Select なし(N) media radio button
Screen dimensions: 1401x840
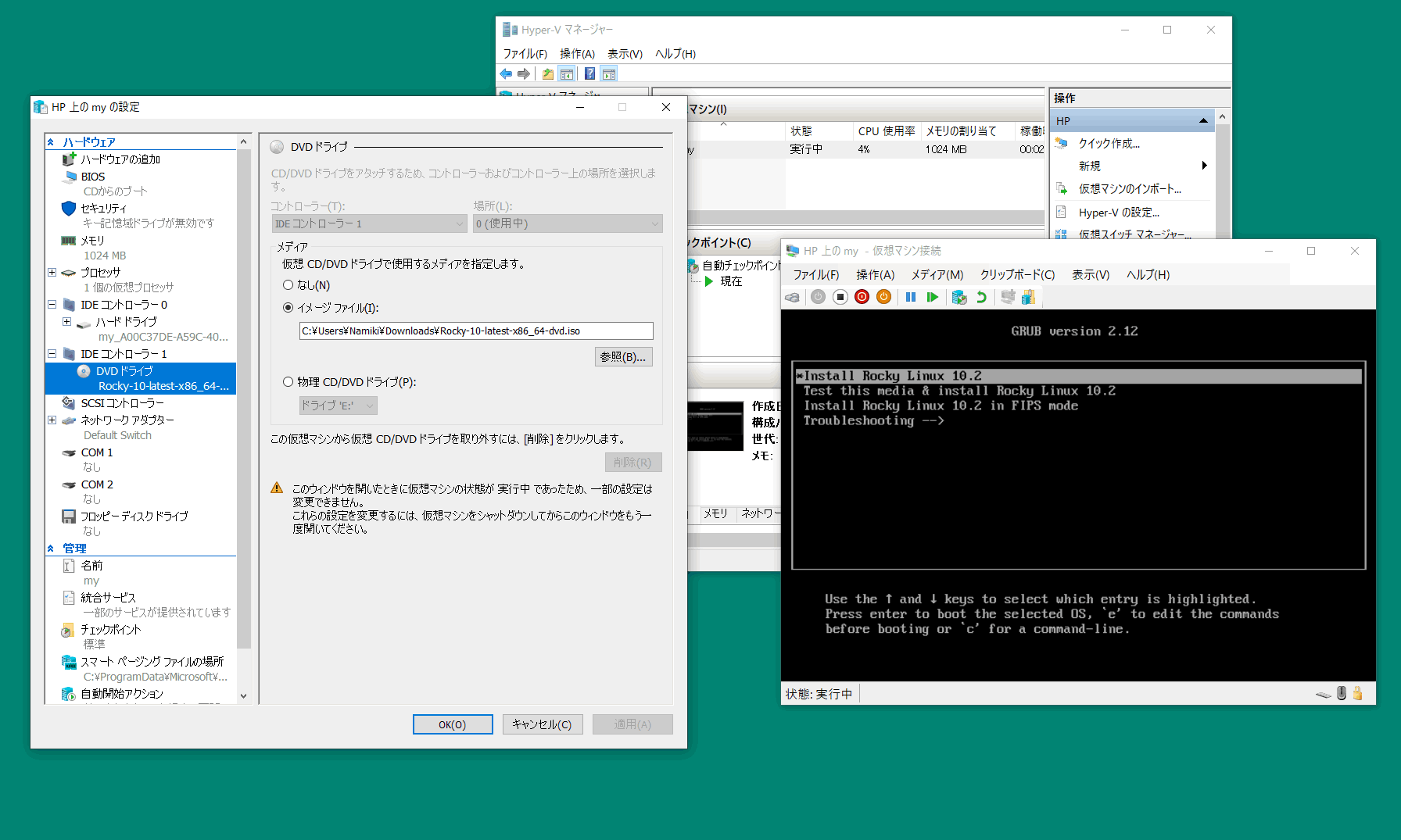(288, 285)
